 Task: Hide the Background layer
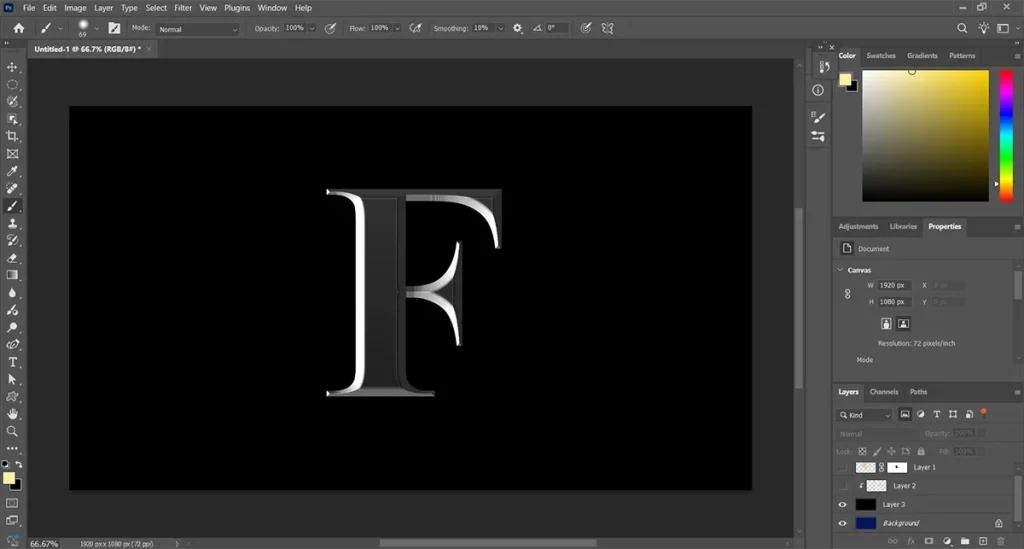[843, 523]
